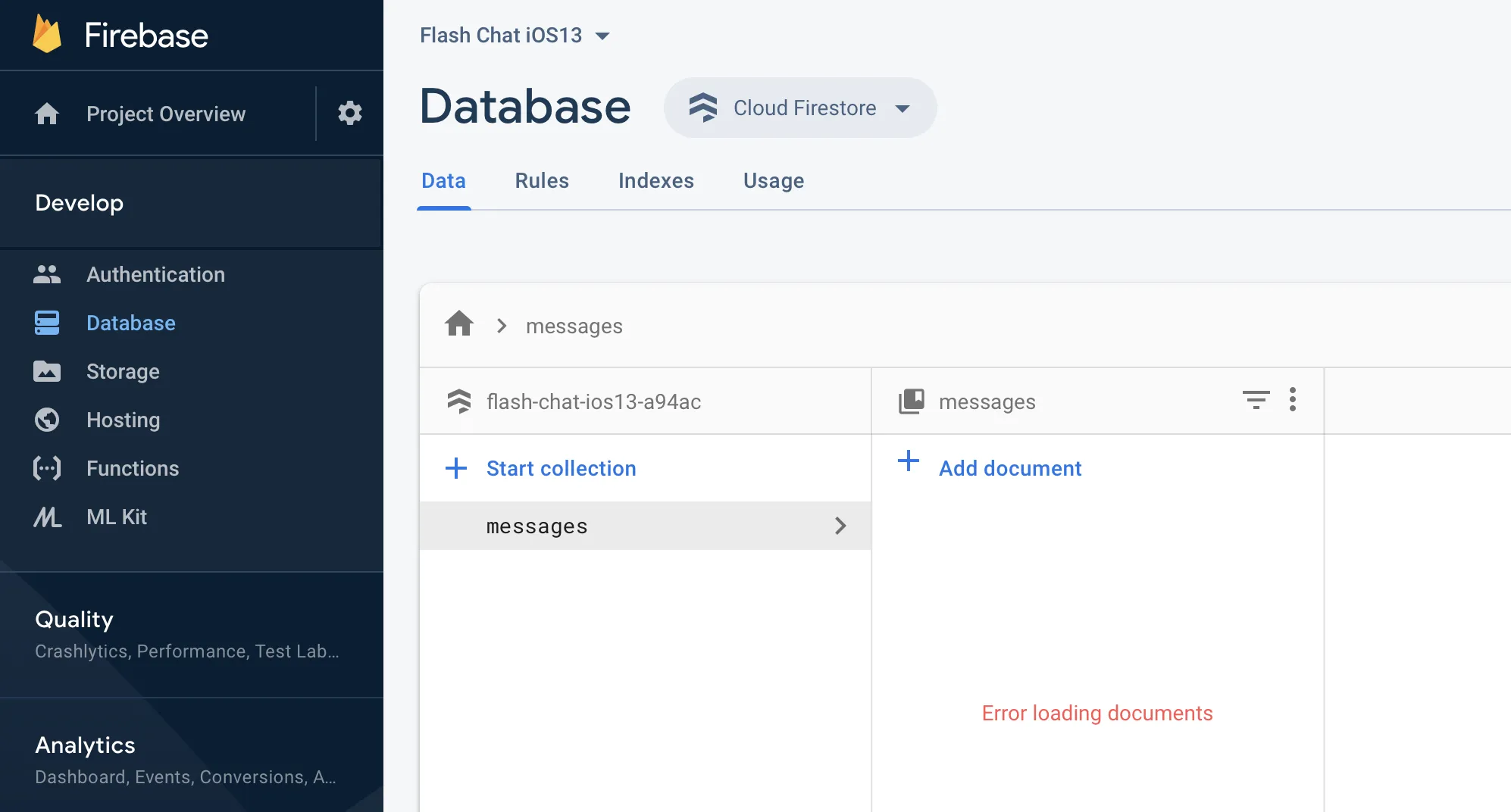Switch to the Indexes tab
The image size is (1511, 812).
click(x=656, y=181)
